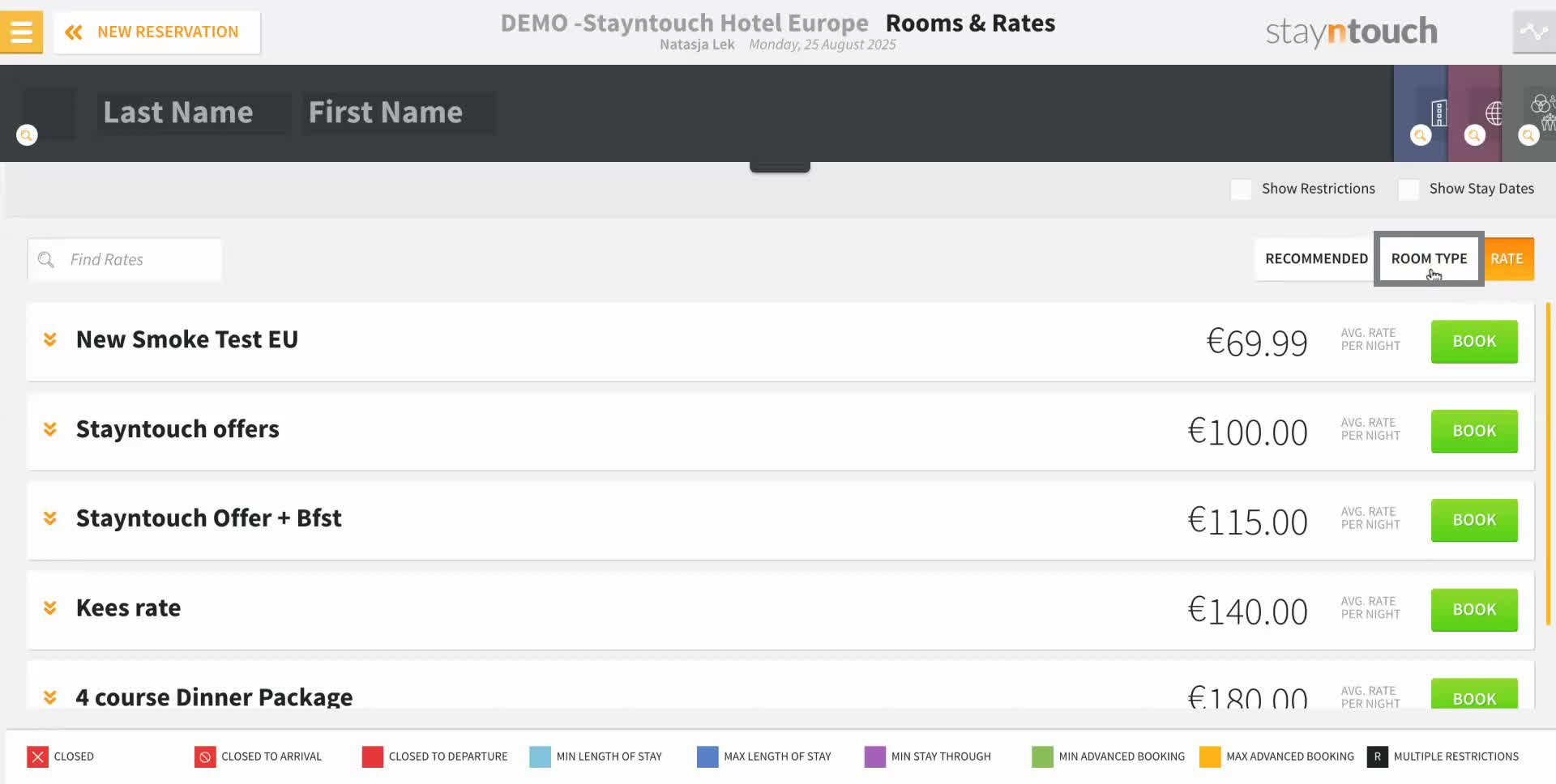The height and width of the screenshot is (784, 1556).
Task: Open the analytics graph icon button
Action: (1533, 32)
